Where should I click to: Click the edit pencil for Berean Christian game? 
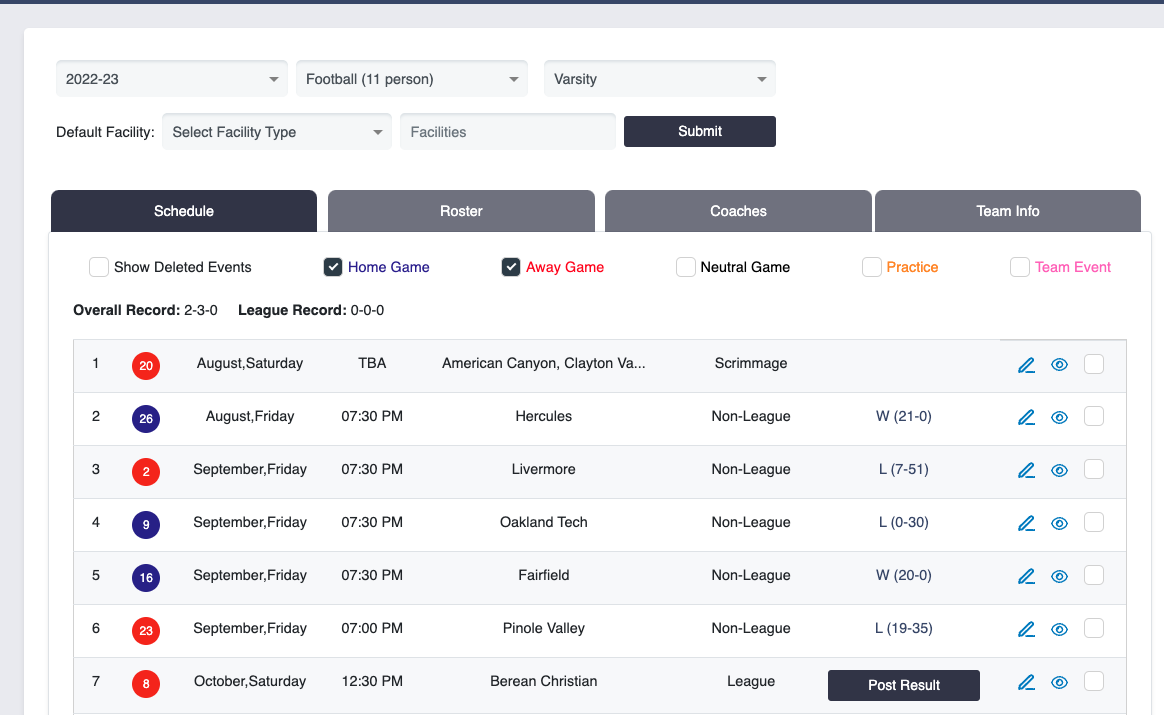pyautogui.click(x=1026, y=682)
